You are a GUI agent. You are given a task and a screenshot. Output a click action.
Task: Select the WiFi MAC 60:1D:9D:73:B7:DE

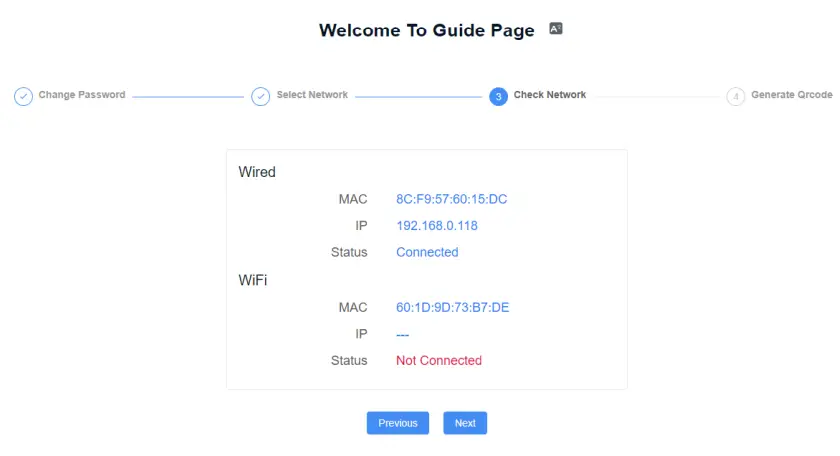click(453, 308)
